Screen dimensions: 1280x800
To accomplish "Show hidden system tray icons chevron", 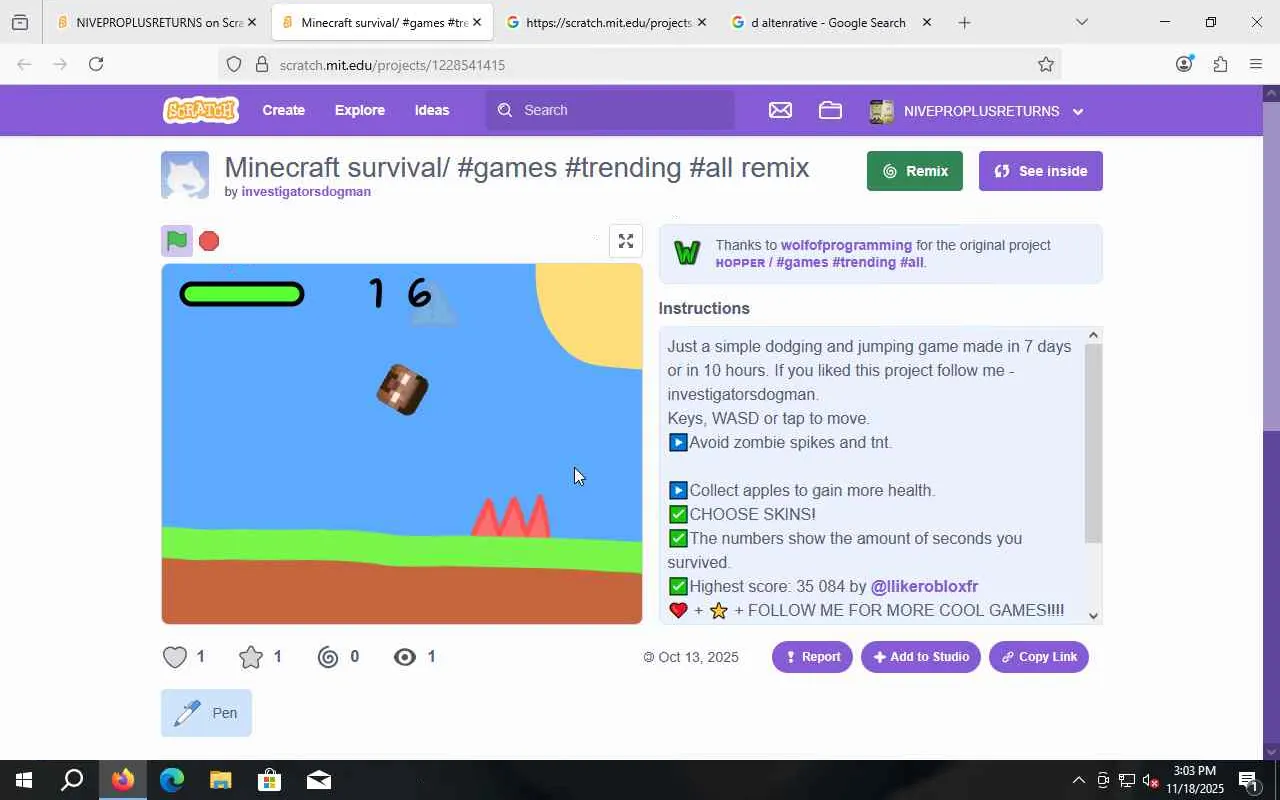I will (1078, 780).
